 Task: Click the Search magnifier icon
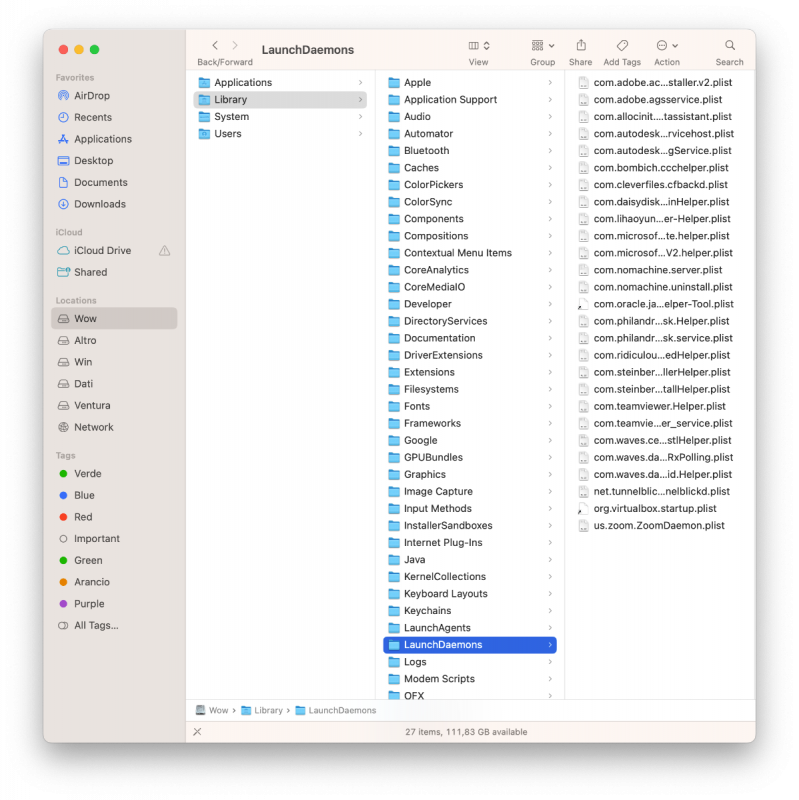click(x=730, y=45)
